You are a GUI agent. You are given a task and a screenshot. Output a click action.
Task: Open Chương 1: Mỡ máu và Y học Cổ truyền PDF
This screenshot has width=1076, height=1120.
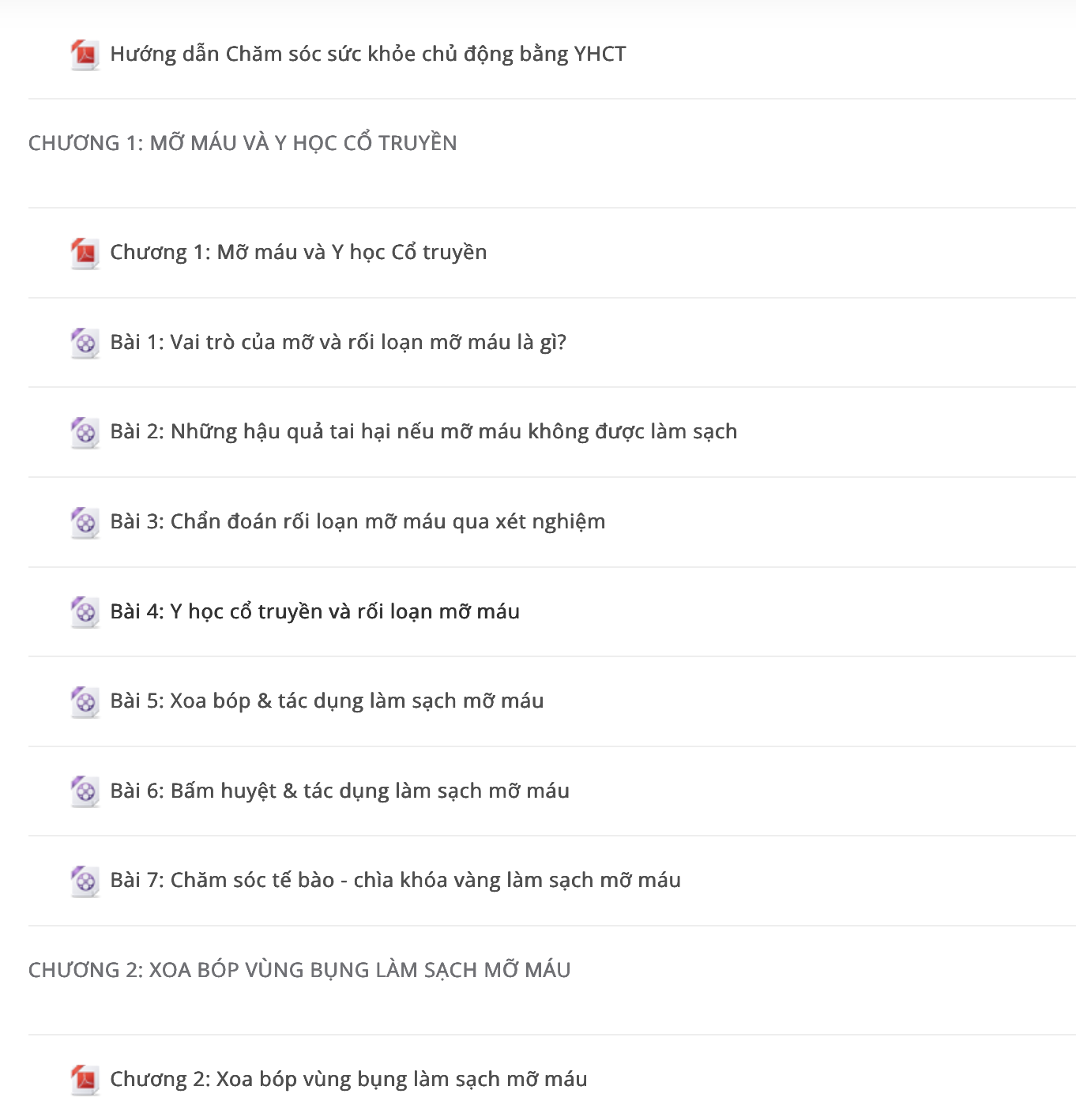tap(299, 253)
